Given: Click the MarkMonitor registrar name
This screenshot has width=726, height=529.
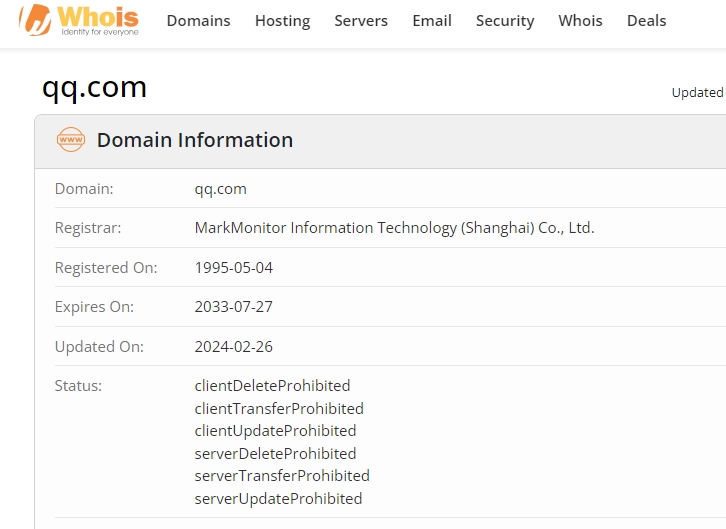Looking at the screenshot, I should click(x=394, y=228).
